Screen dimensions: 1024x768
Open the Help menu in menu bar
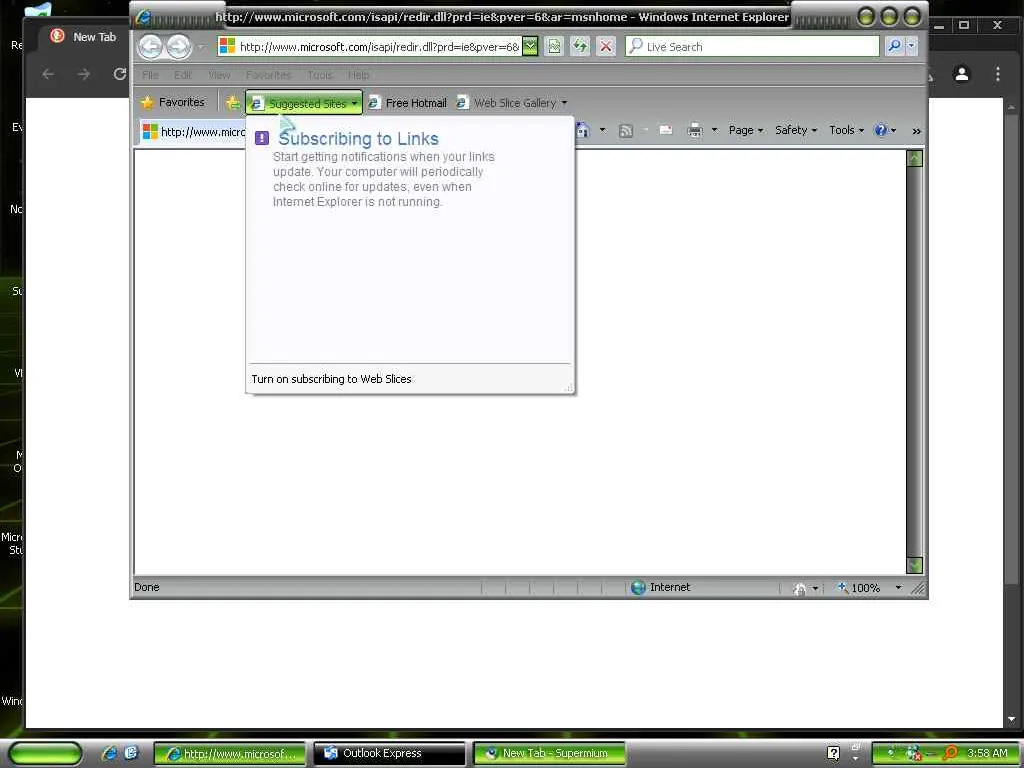[x=359, y=75]
